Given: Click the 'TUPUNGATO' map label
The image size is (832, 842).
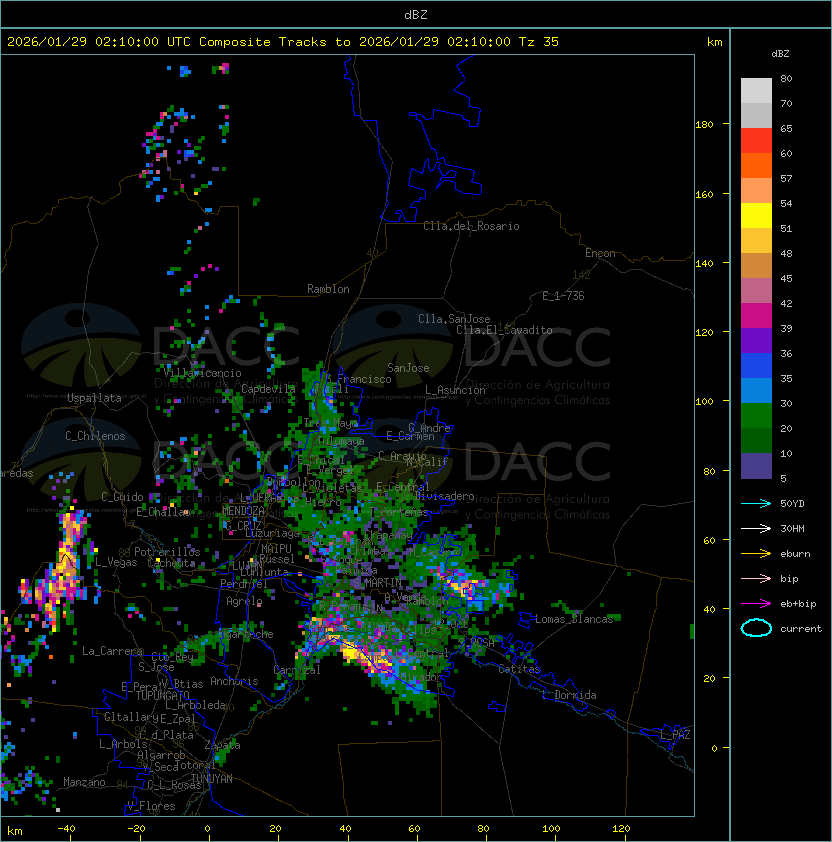Looking at the screenshot, I should coord(162,695).
